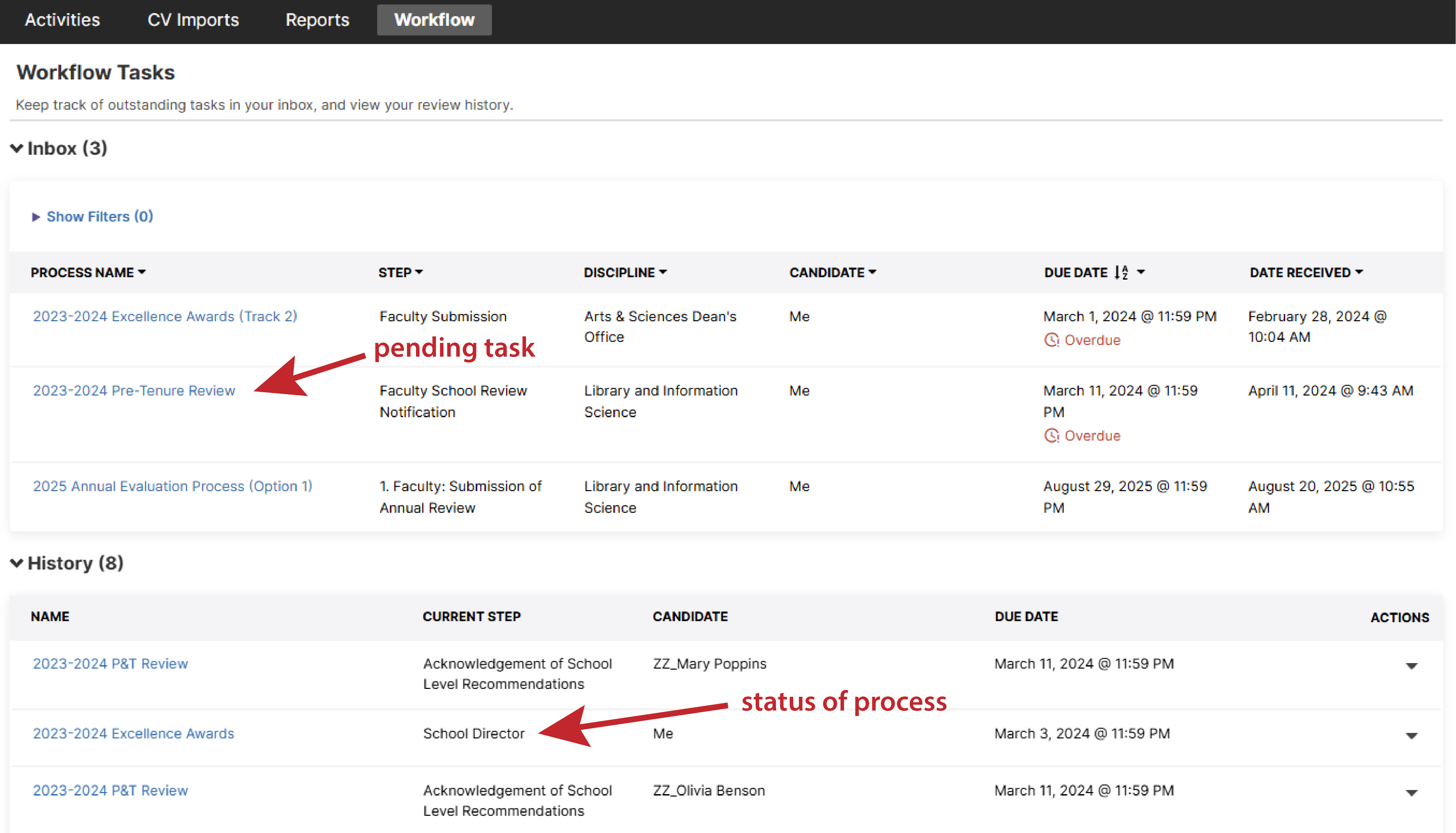Viewport: 1456px width, 833px height.
Task: Sort by Discipline column header
Action: click(x=625, y=272)
